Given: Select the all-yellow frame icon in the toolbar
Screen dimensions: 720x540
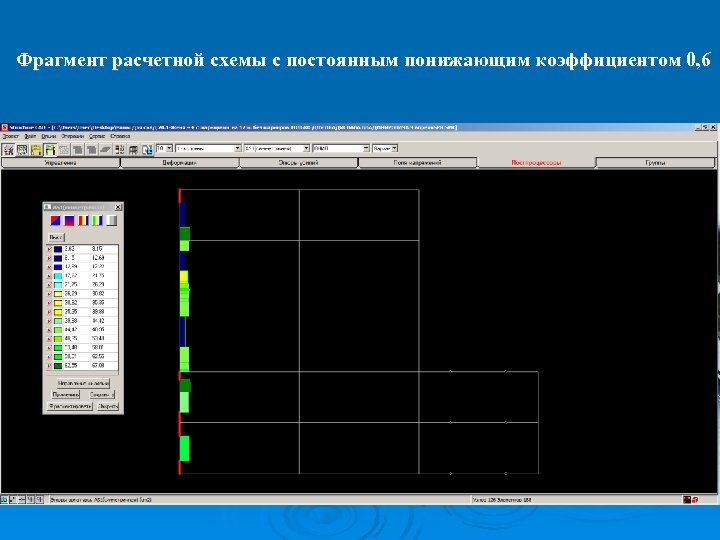Looking at the screenshot, I should click(36, 149).
